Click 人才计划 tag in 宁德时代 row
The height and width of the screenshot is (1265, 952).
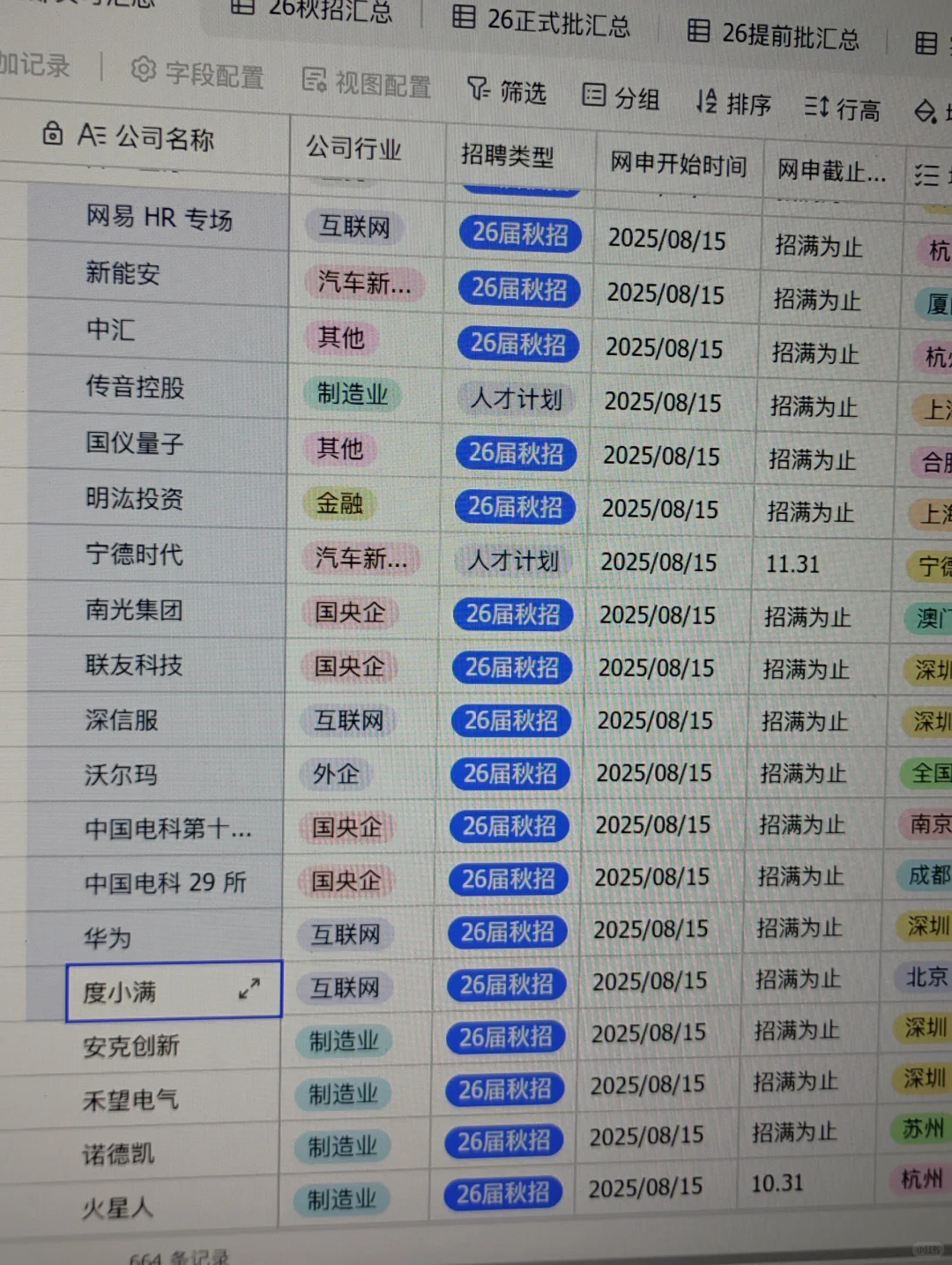513,561
